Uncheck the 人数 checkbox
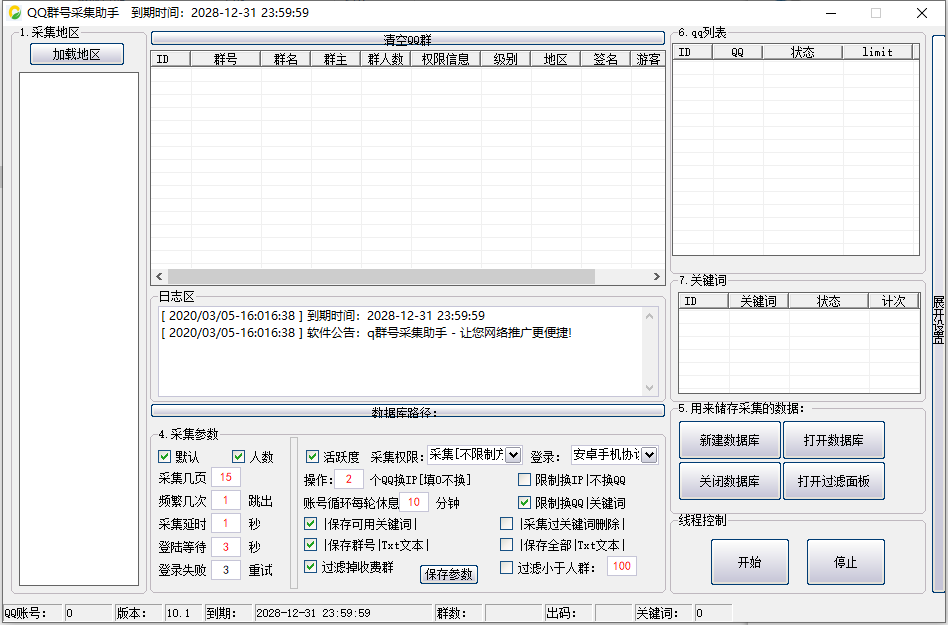 coord(238,456)
